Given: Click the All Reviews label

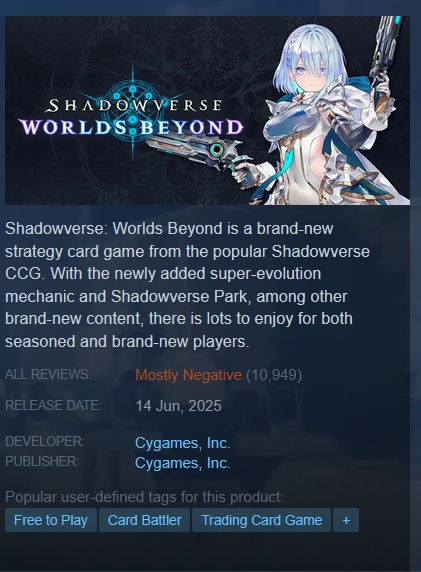Looking at the screenshot, I should (x=48, y=374).
